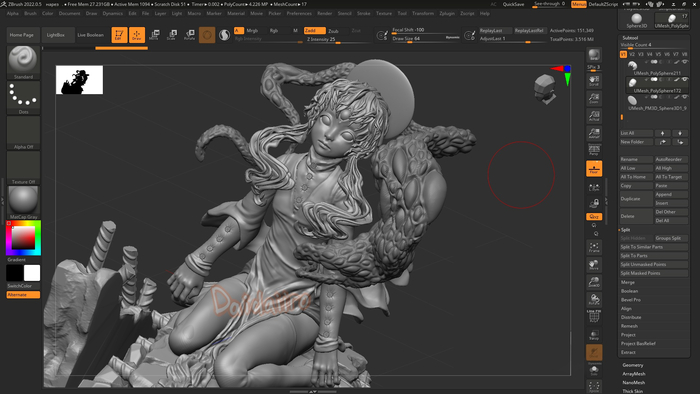The width and height of the screenshot is (700, 394).
Task: Click the Transp transparency icon
Action: tap(594, 335)
